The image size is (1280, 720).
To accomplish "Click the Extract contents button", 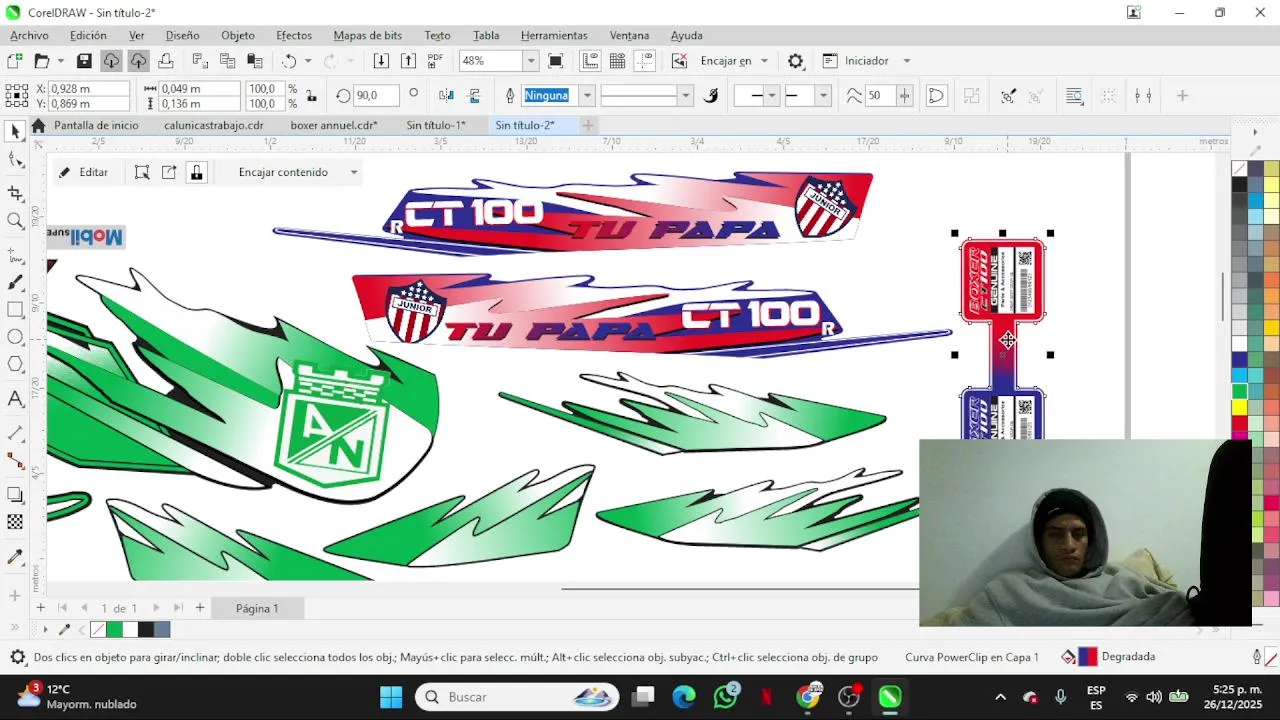I will 169,172.
